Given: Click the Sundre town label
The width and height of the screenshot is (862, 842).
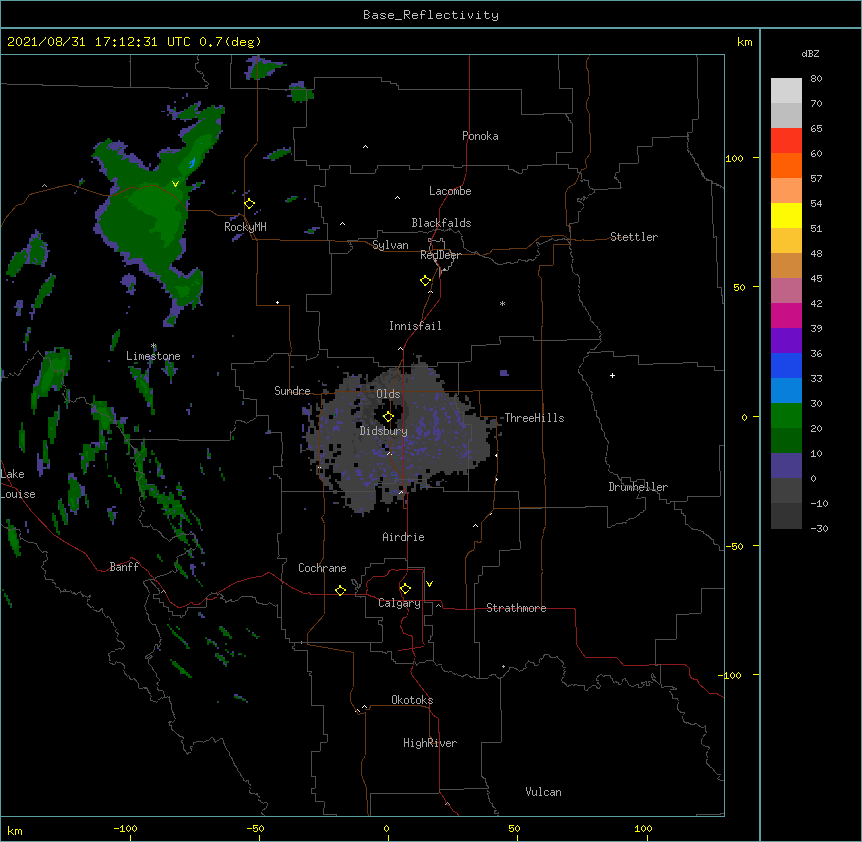Looking at the screenshot, I should (292, 391).
